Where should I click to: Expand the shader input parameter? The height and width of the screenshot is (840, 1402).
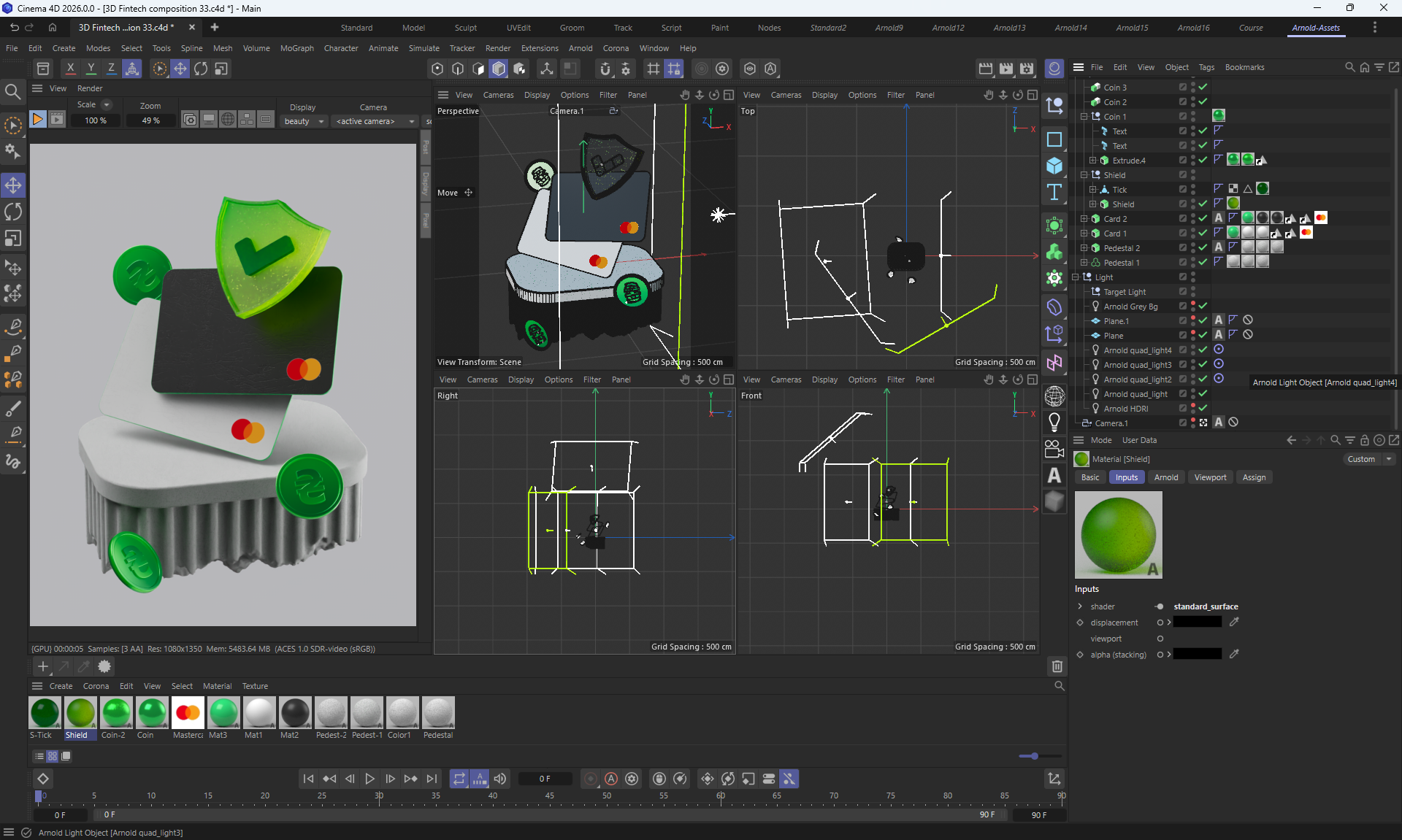point(1080,606)
